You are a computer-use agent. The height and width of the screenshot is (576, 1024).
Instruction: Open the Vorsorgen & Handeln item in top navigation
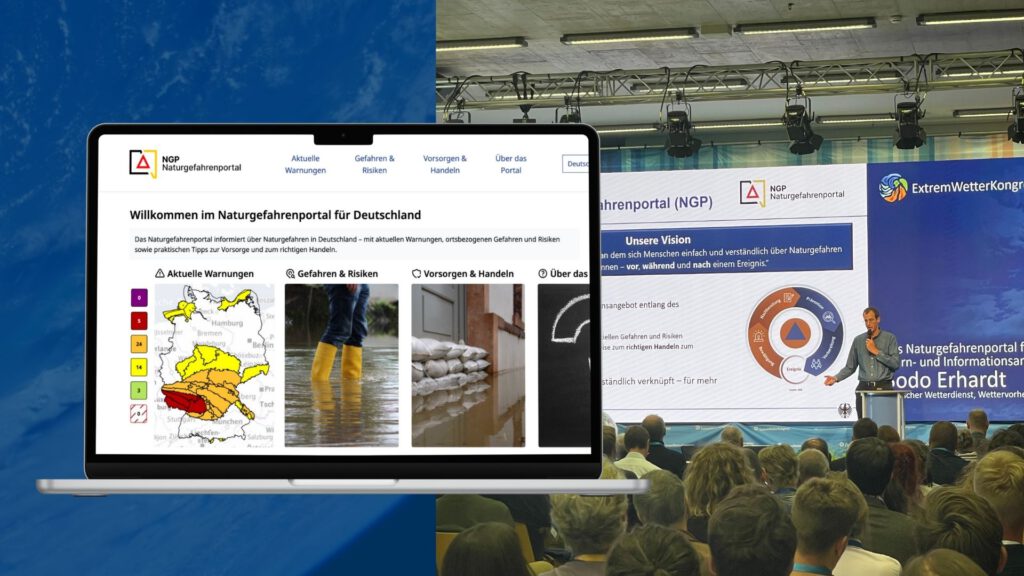click(x=445, y=164)
